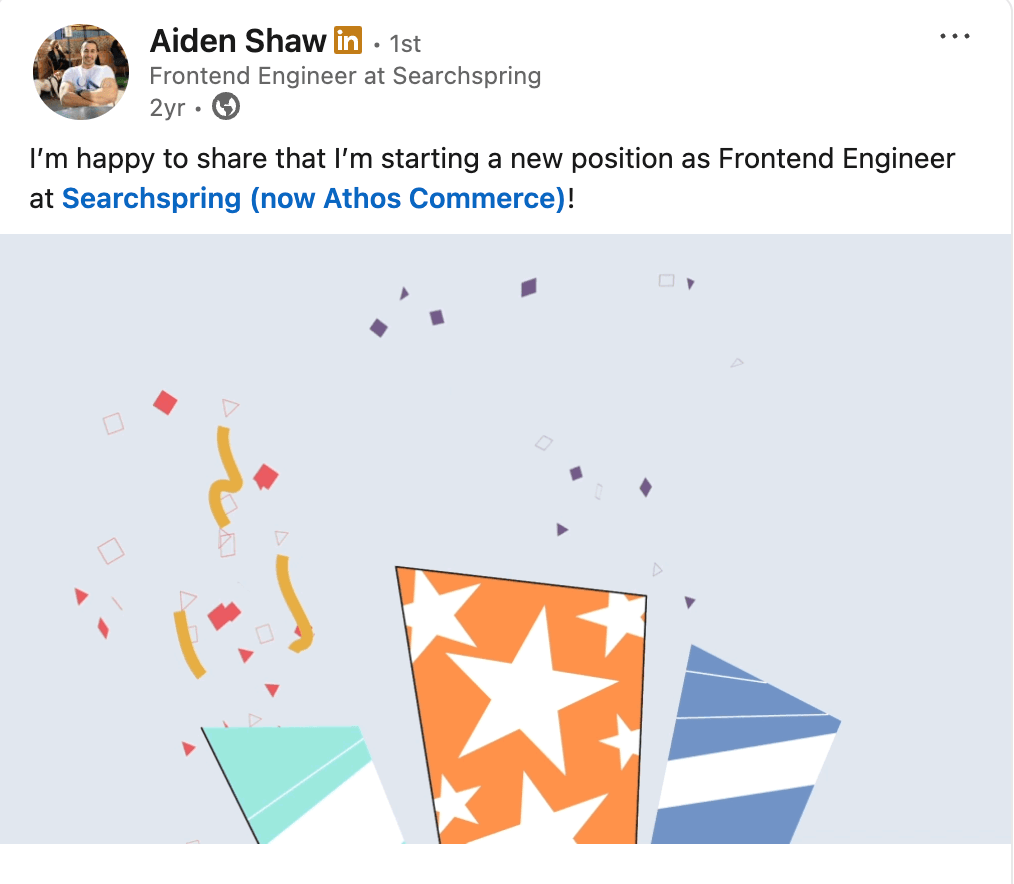Open the three-dot post options menu
This screenshot has width=1014, height=884.
(955, 37)
